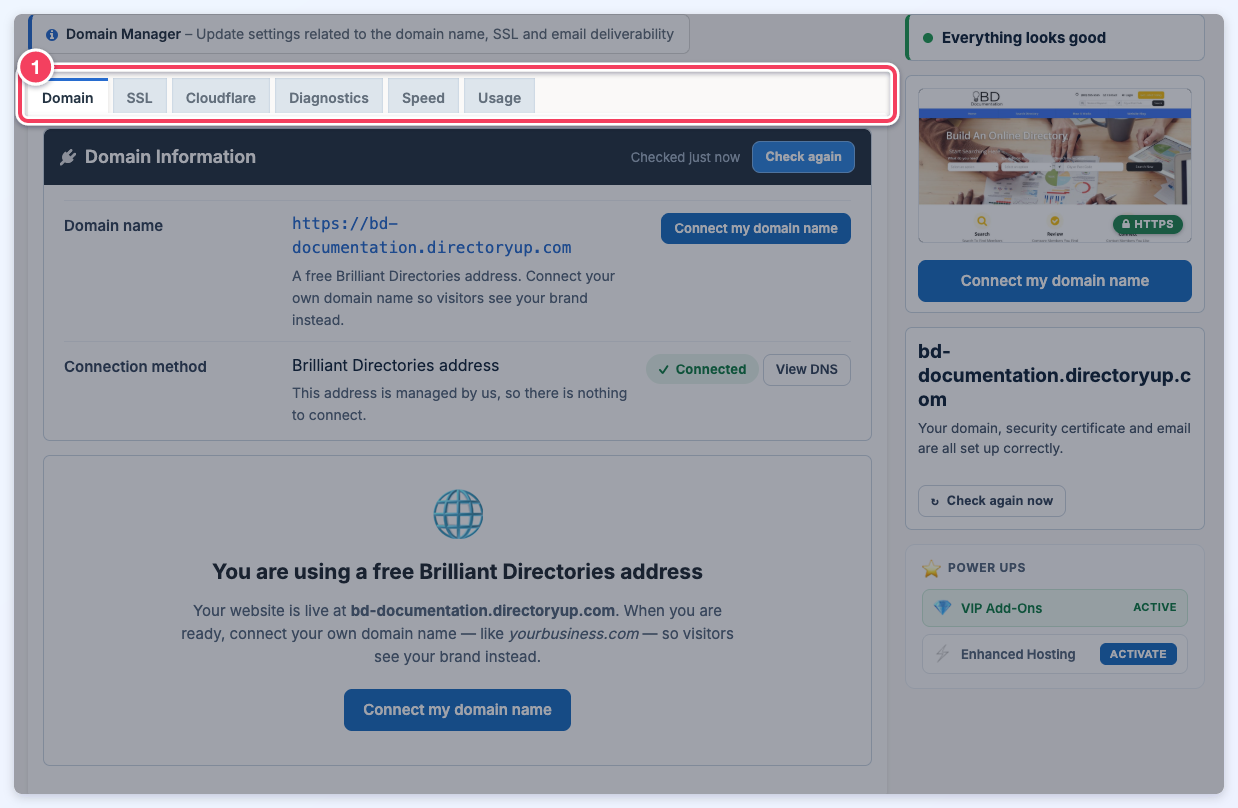Click the View DNS button
The image size is (1238, 808).
click(807, 369)
